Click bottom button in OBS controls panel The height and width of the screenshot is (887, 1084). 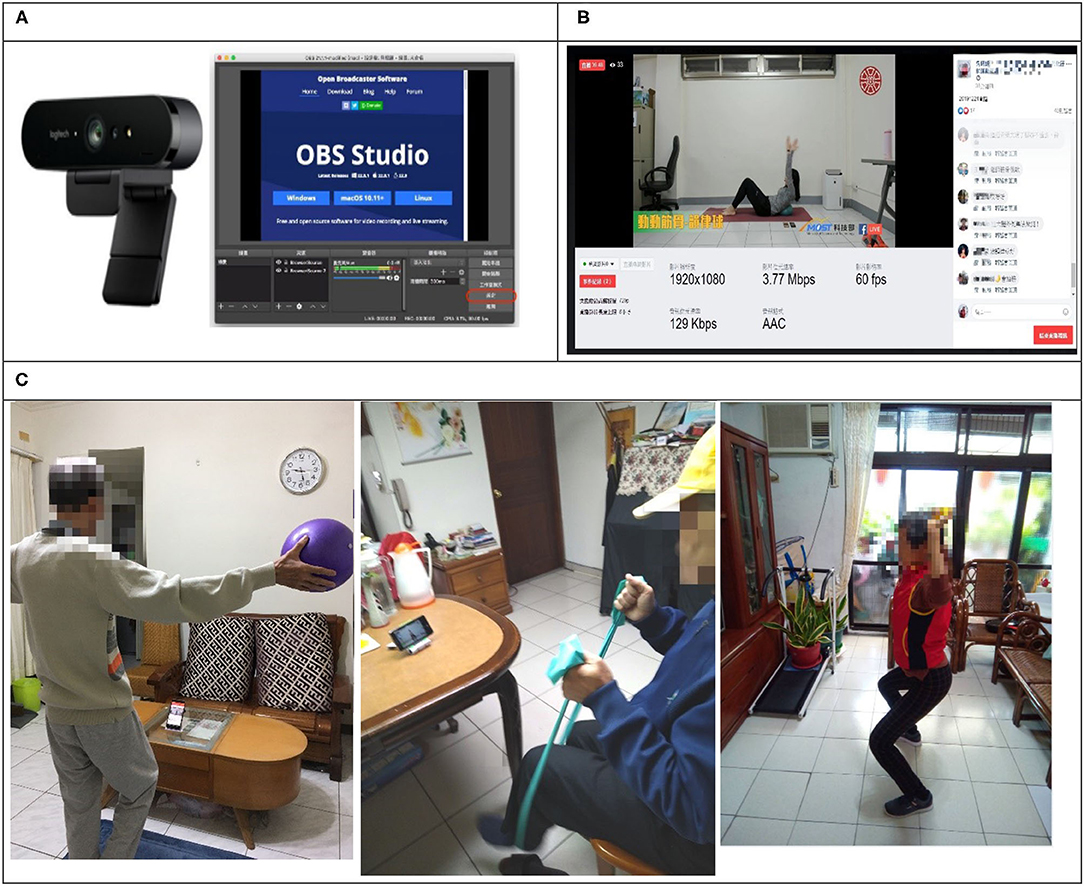coord(491,306)
